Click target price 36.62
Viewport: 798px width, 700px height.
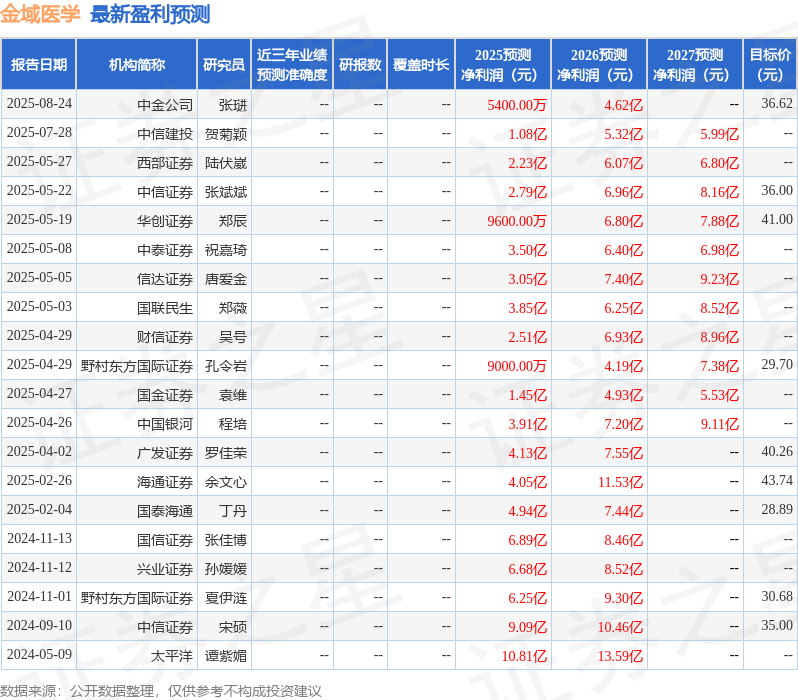(777, 103)
